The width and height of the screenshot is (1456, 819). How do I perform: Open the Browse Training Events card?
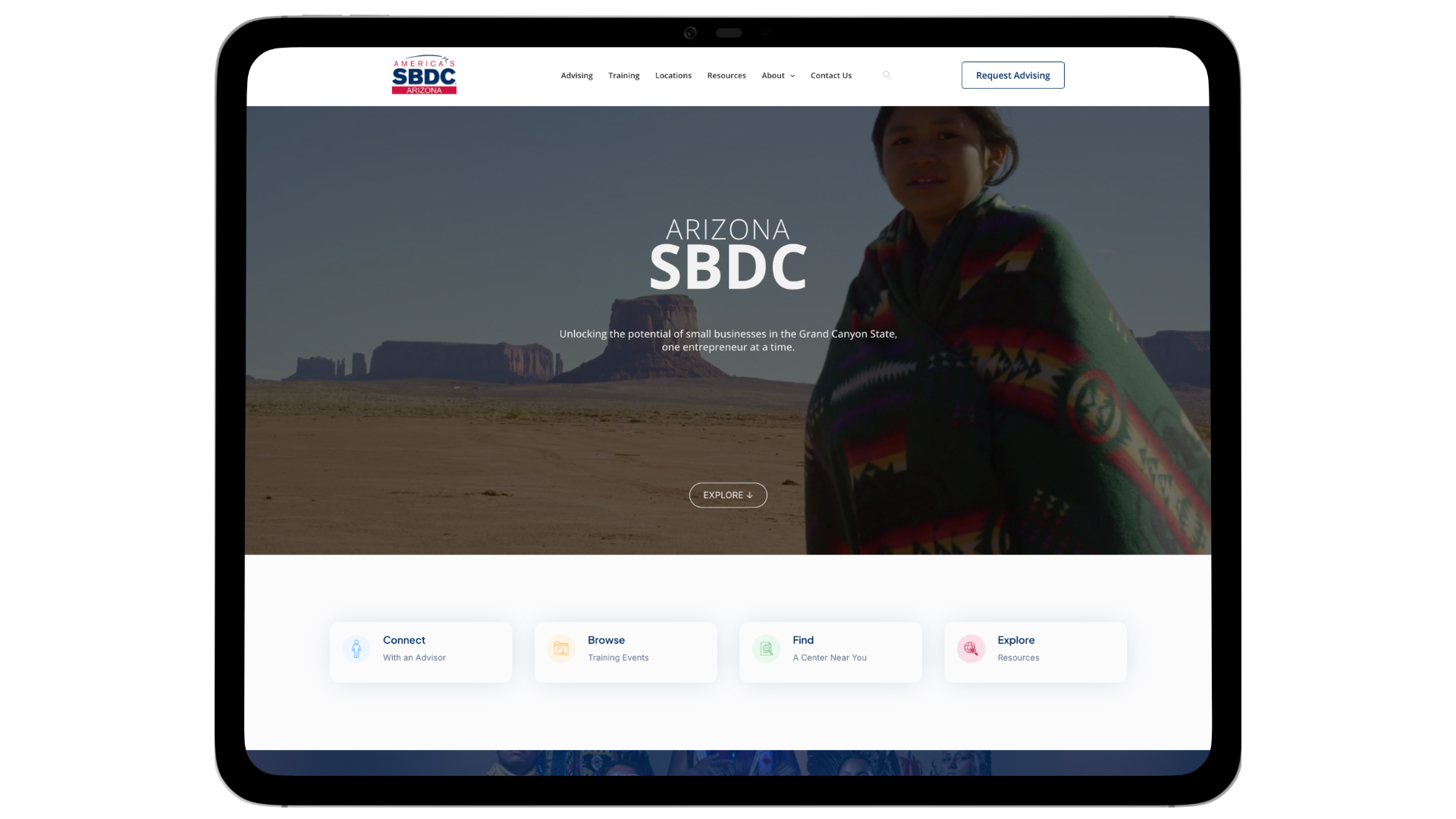[626, 652]
